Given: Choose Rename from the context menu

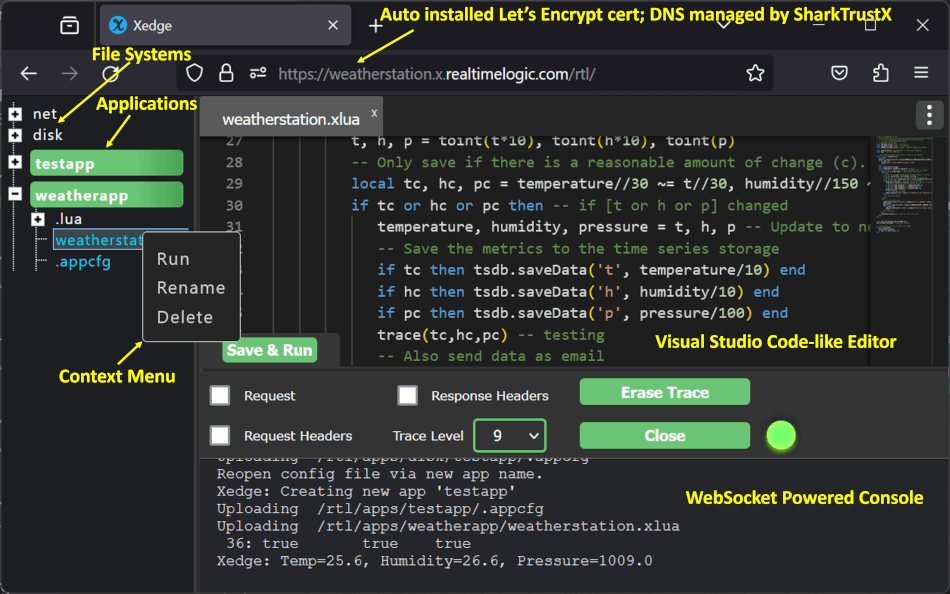Looking at the screenshot, I should click(x=191, y=288).
